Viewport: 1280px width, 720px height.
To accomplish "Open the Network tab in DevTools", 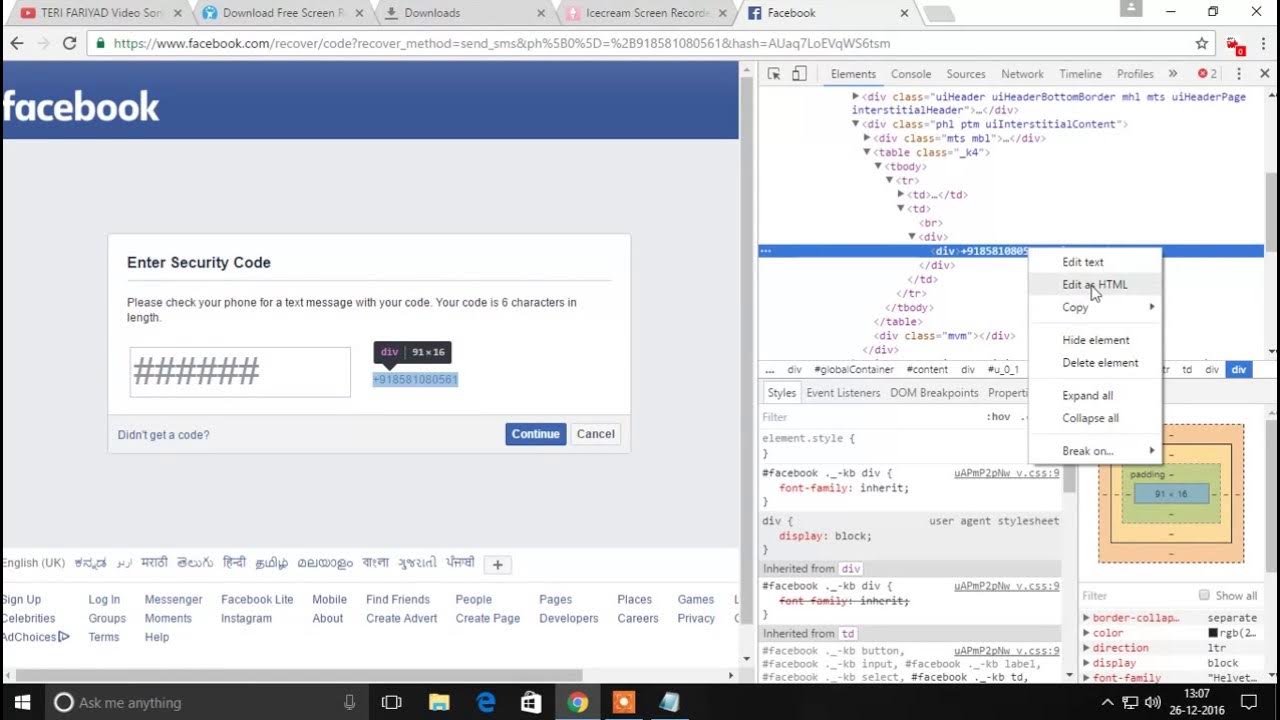I will coord(1022,74).
